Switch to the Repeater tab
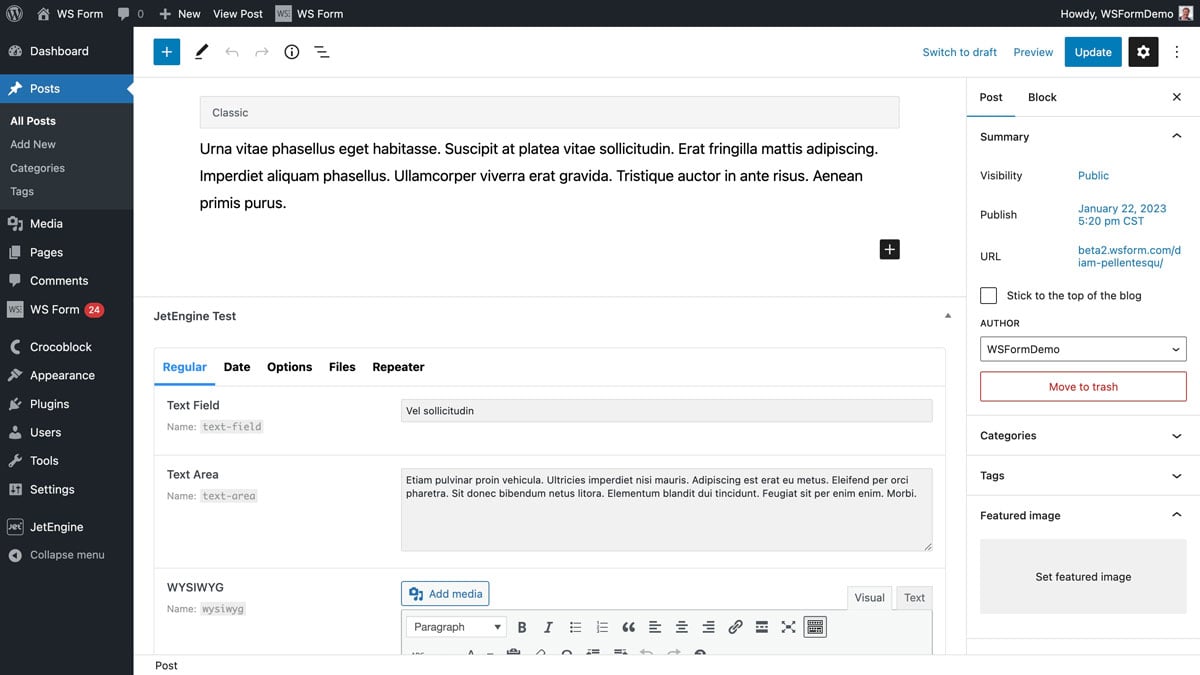Image resolution: width=1200 pixels, height=675 pixels. [x=398, y=366]
